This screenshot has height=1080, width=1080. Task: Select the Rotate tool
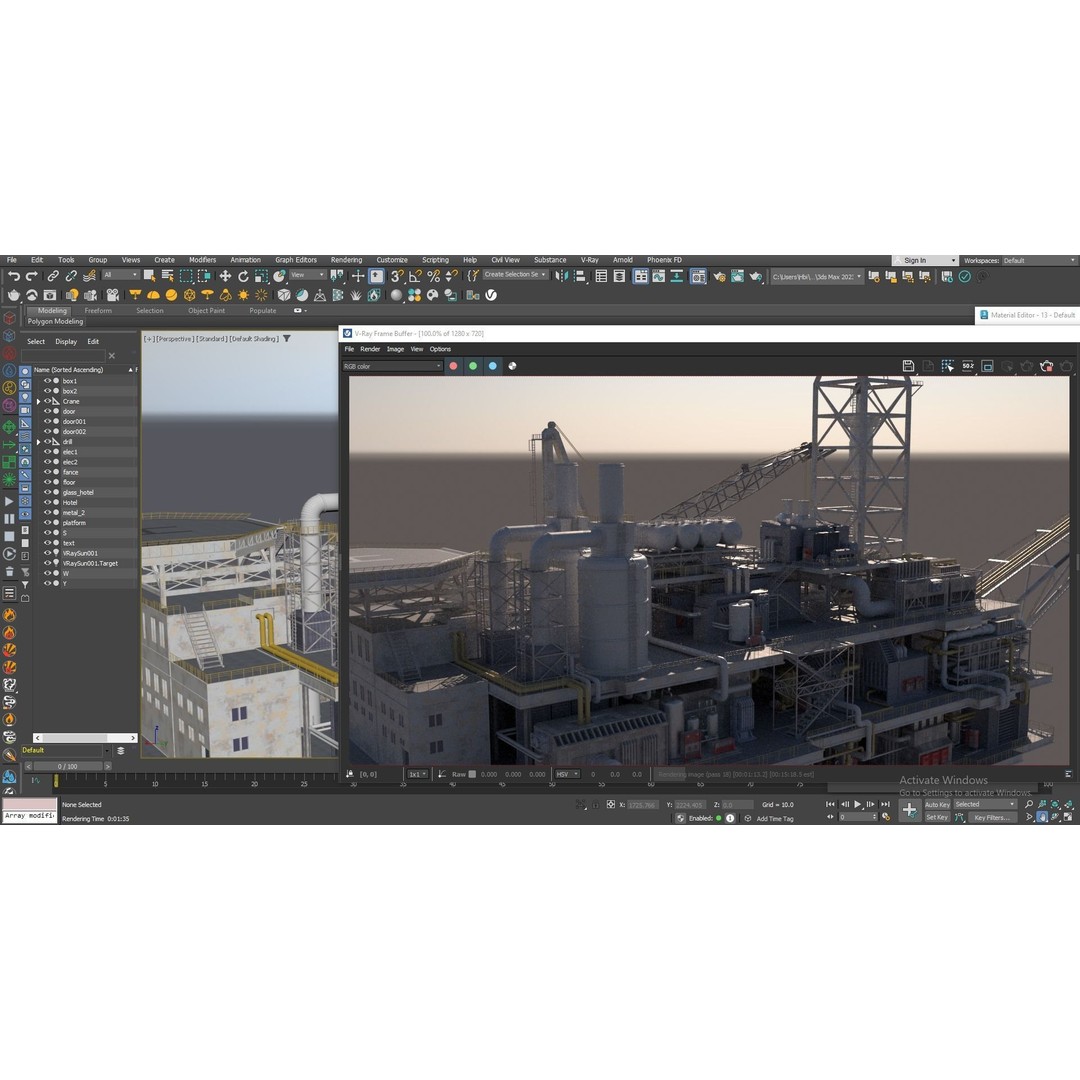tap(243, 275)
